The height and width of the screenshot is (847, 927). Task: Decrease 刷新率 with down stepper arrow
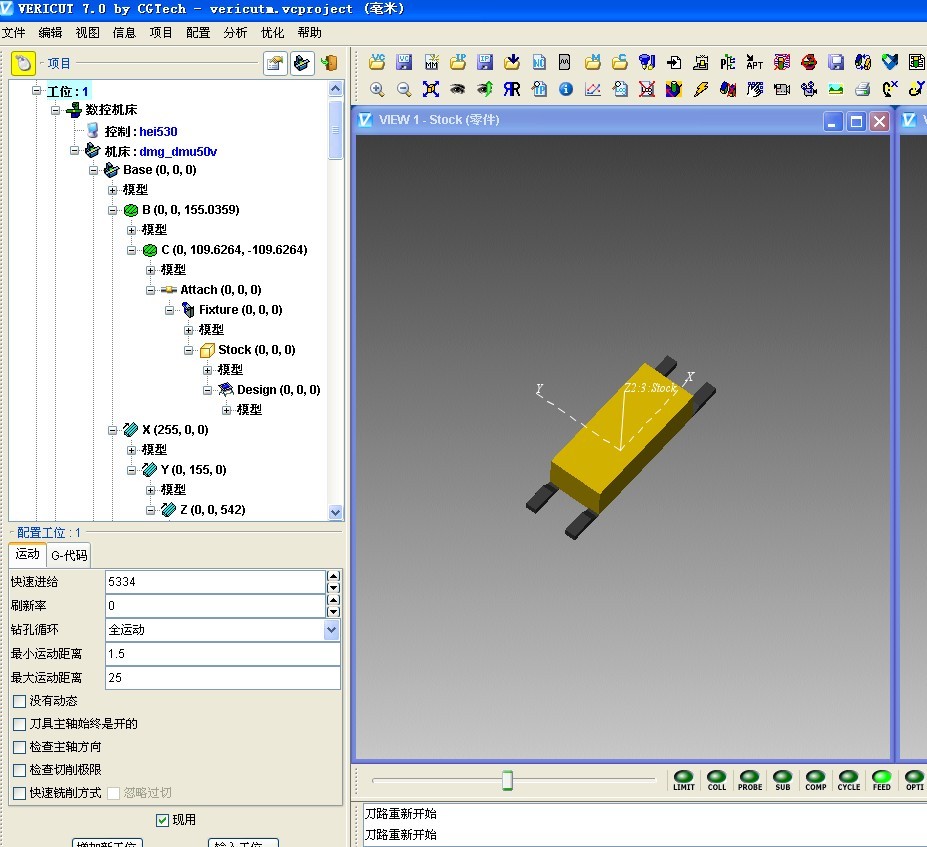click(x=333, y=612)
